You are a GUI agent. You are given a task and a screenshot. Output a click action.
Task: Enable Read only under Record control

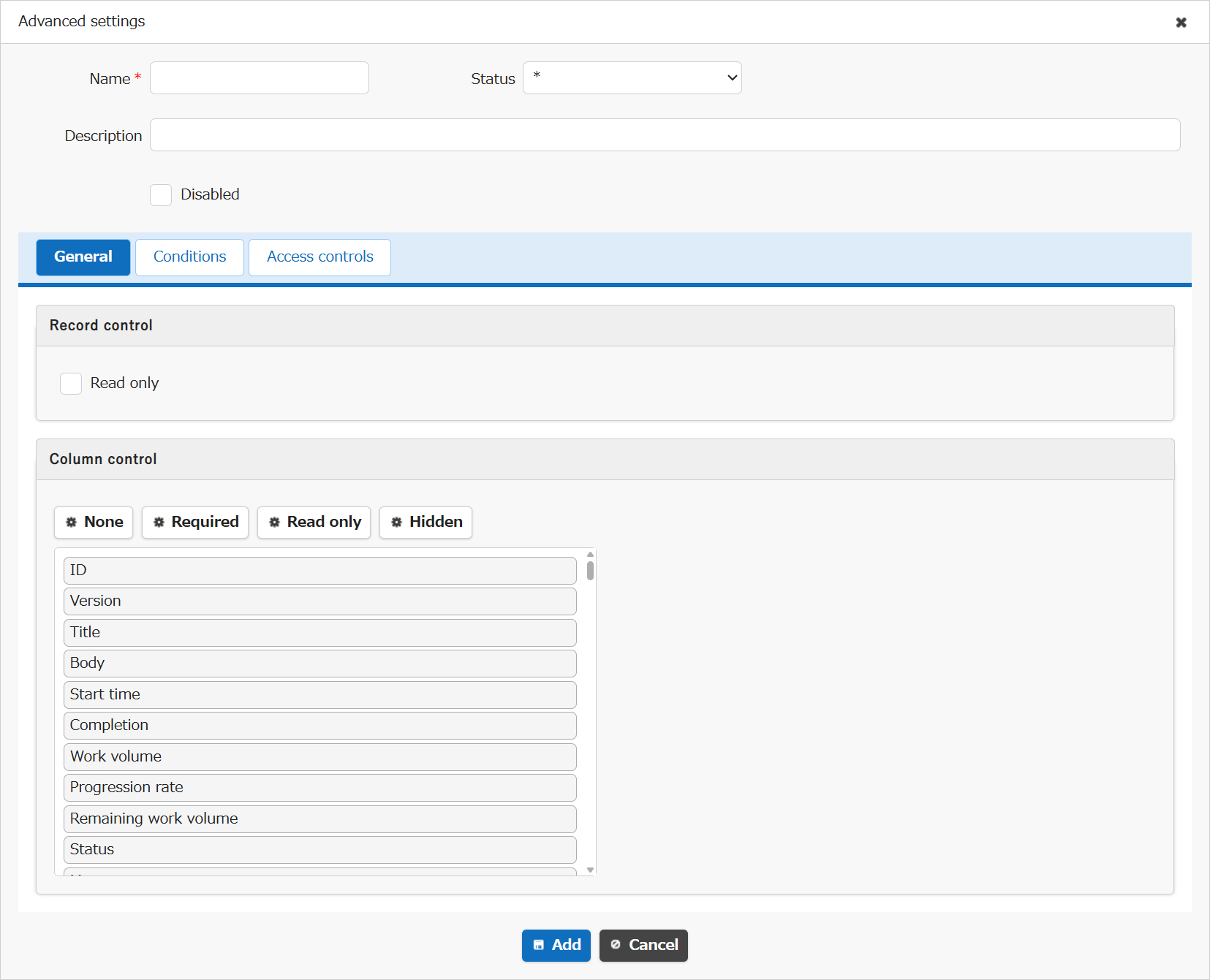click(71, 384)
